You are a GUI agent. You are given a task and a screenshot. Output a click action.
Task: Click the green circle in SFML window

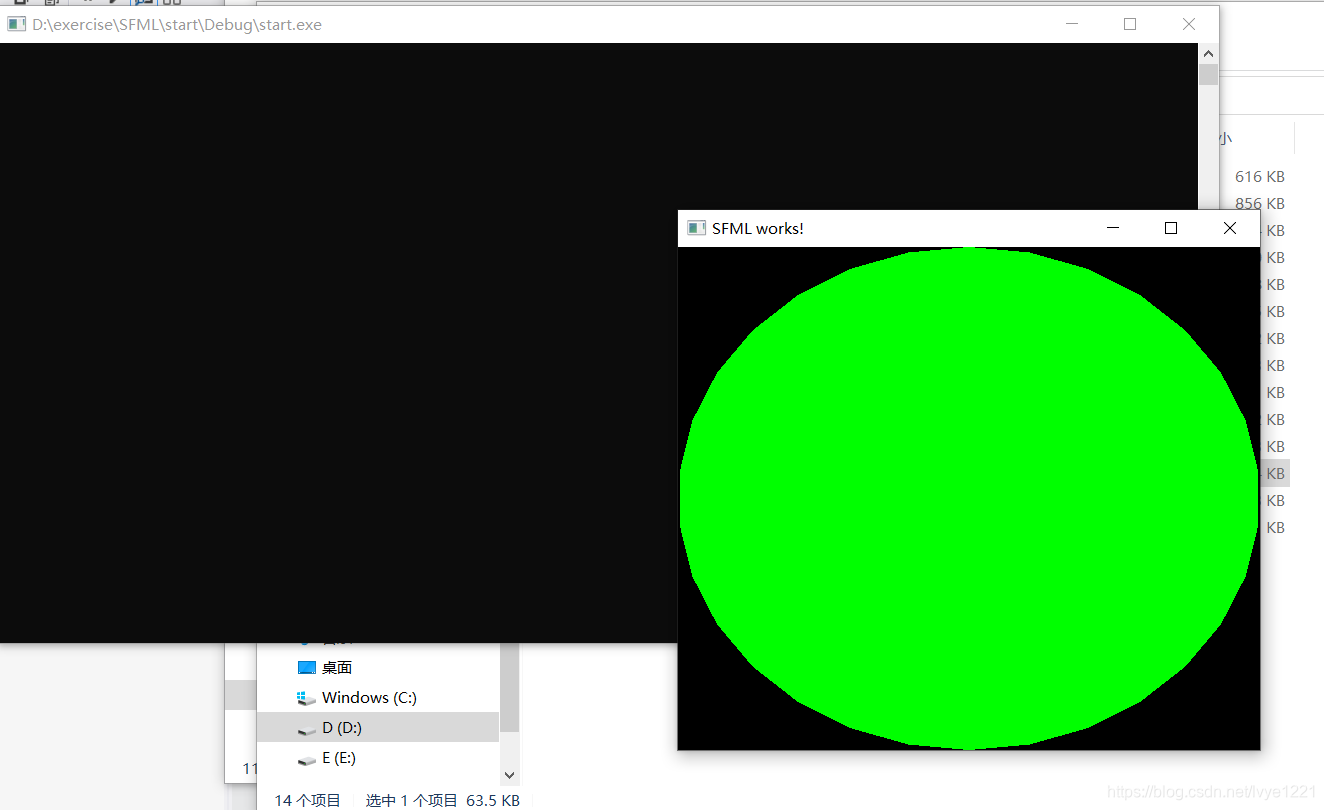(968, 498)
